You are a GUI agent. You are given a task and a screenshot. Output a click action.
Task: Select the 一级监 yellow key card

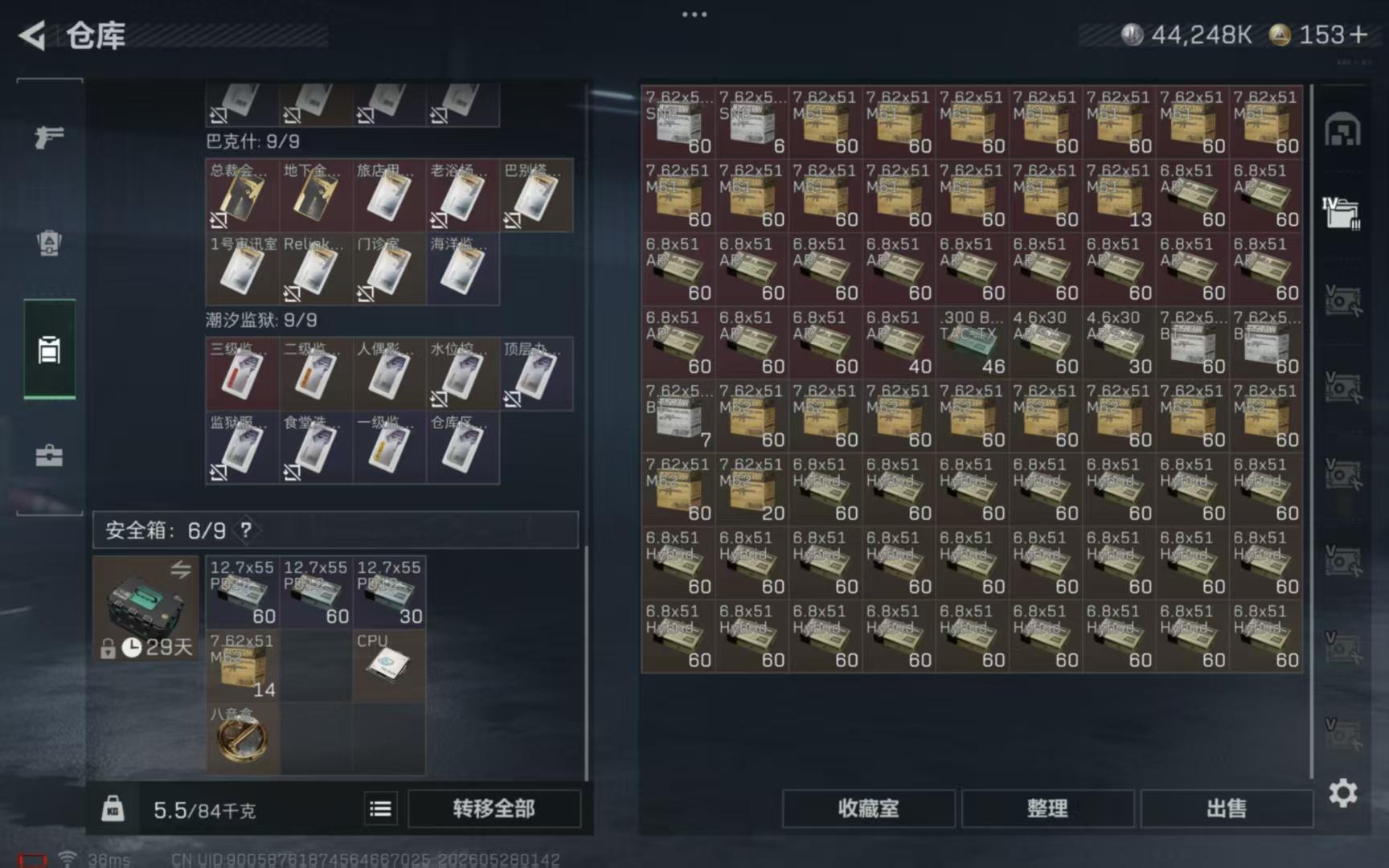389,448
